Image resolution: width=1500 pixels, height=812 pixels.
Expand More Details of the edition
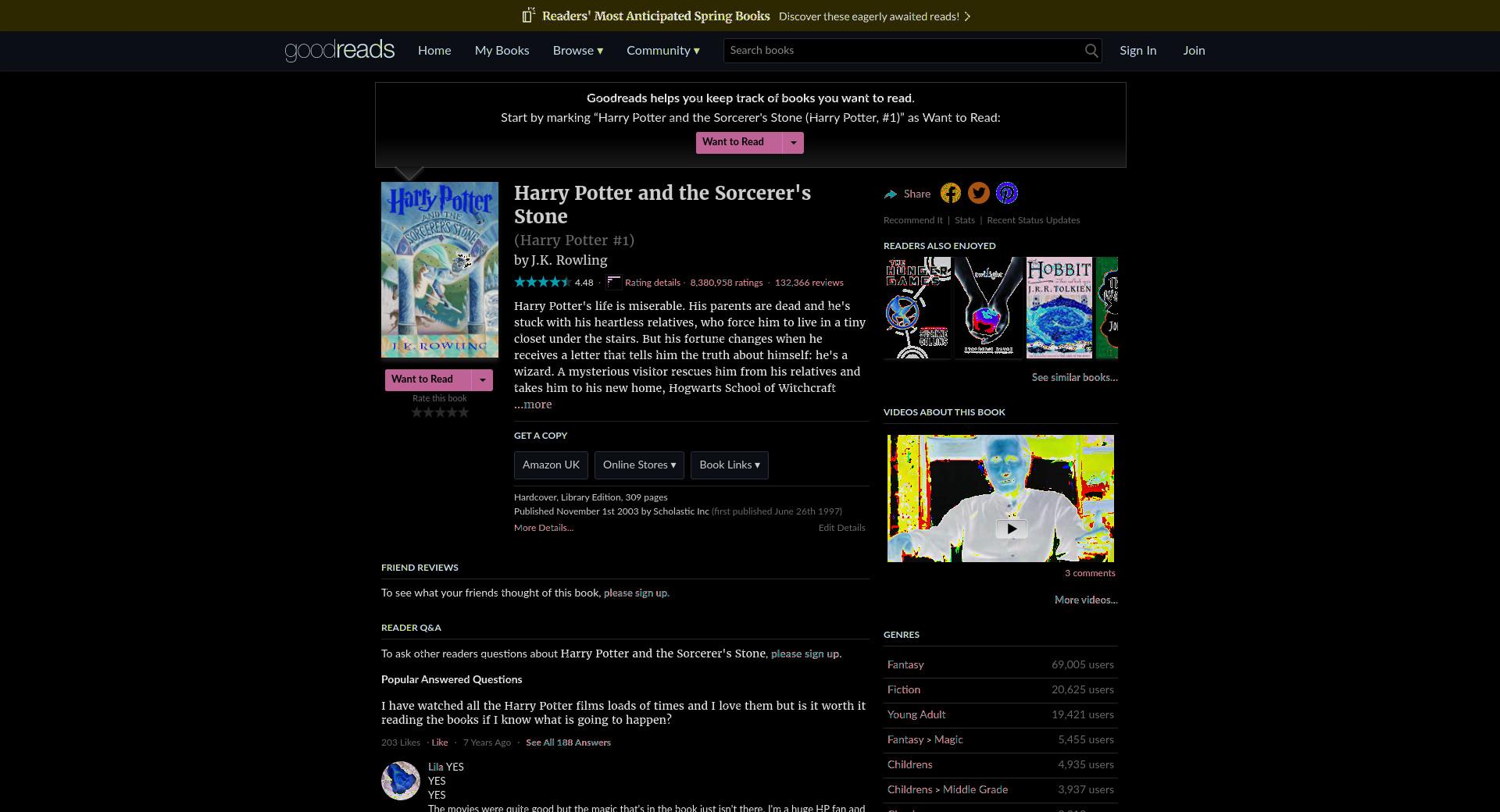click(x=544, y=528)
